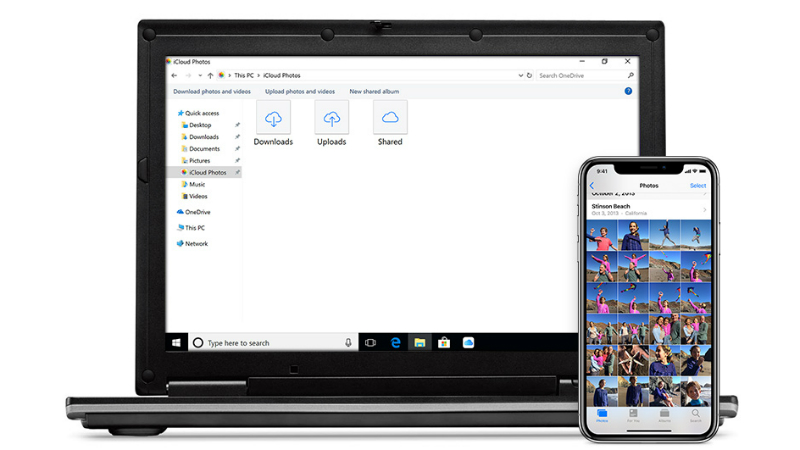Click Upload photos and videos

click(x=300, y=91)
